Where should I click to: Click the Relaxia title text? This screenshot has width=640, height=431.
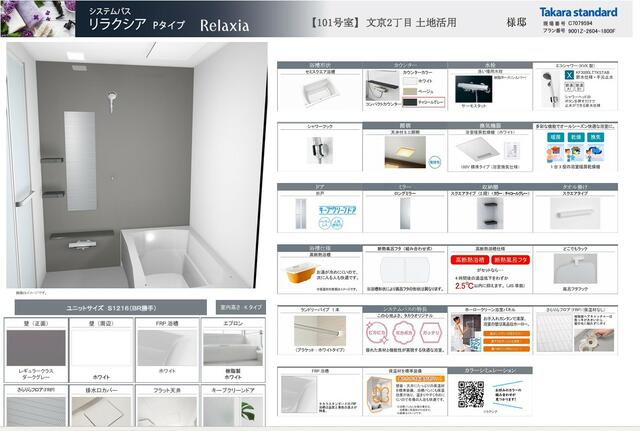[x=224, y=26]
